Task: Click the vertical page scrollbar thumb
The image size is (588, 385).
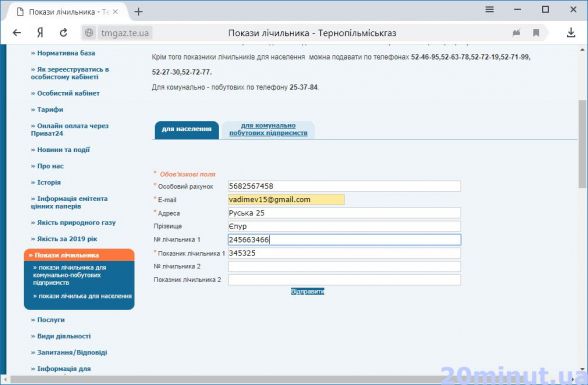Action: tap(582, 144)
